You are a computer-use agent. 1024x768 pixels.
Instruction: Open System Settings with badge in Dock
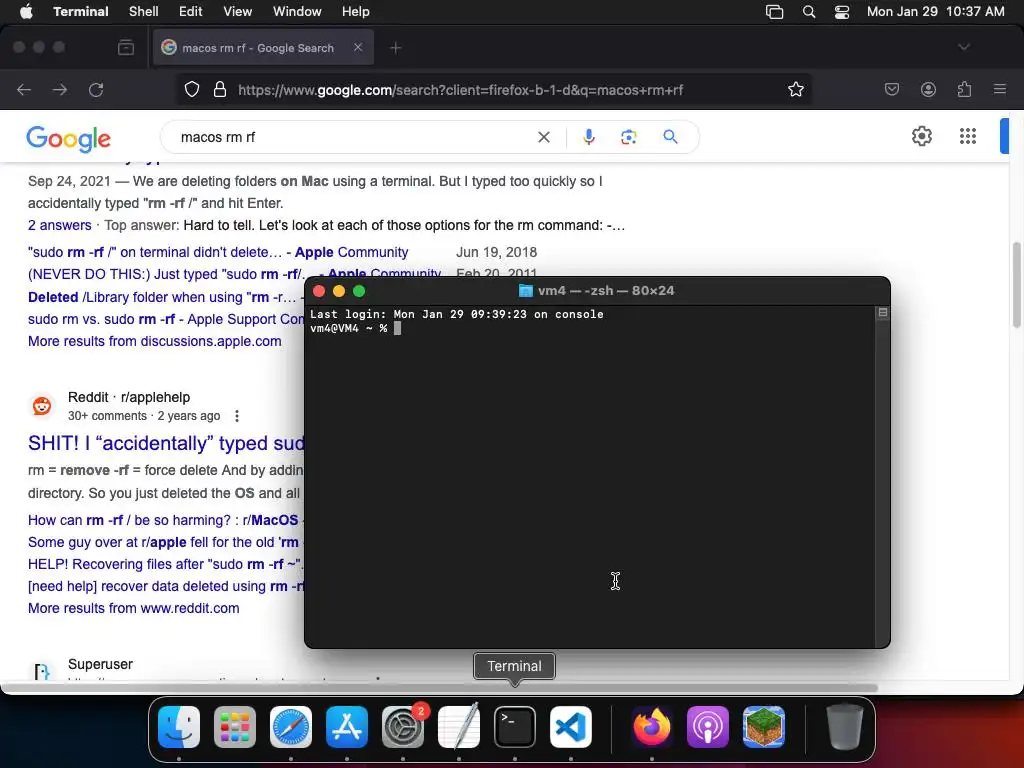click(x=403, y=727)
